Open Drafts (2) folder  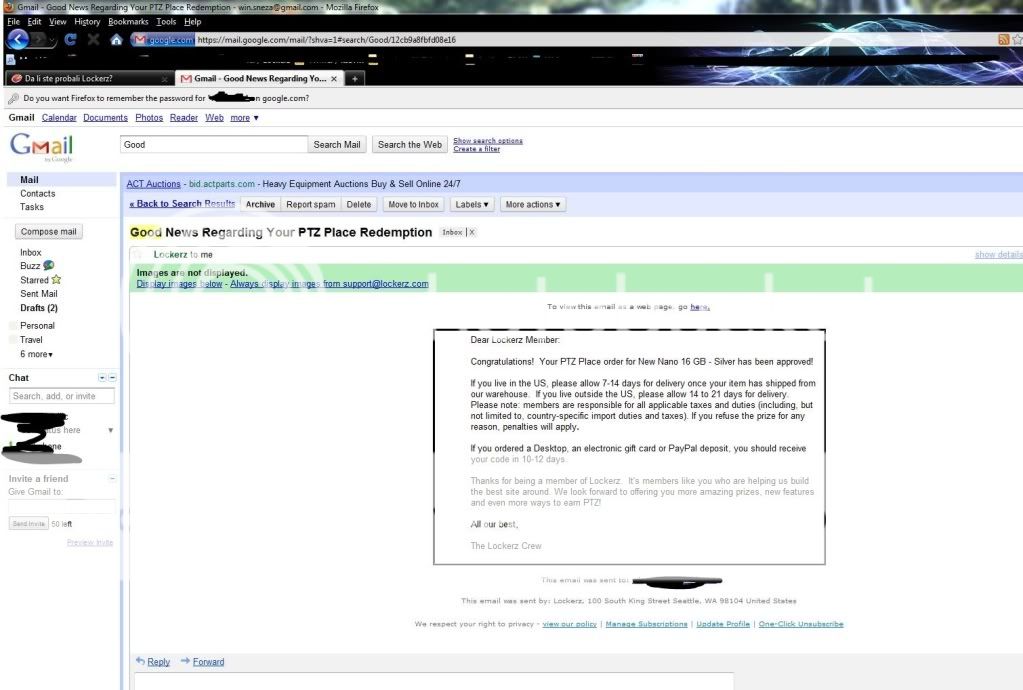(x=38, y=308)
